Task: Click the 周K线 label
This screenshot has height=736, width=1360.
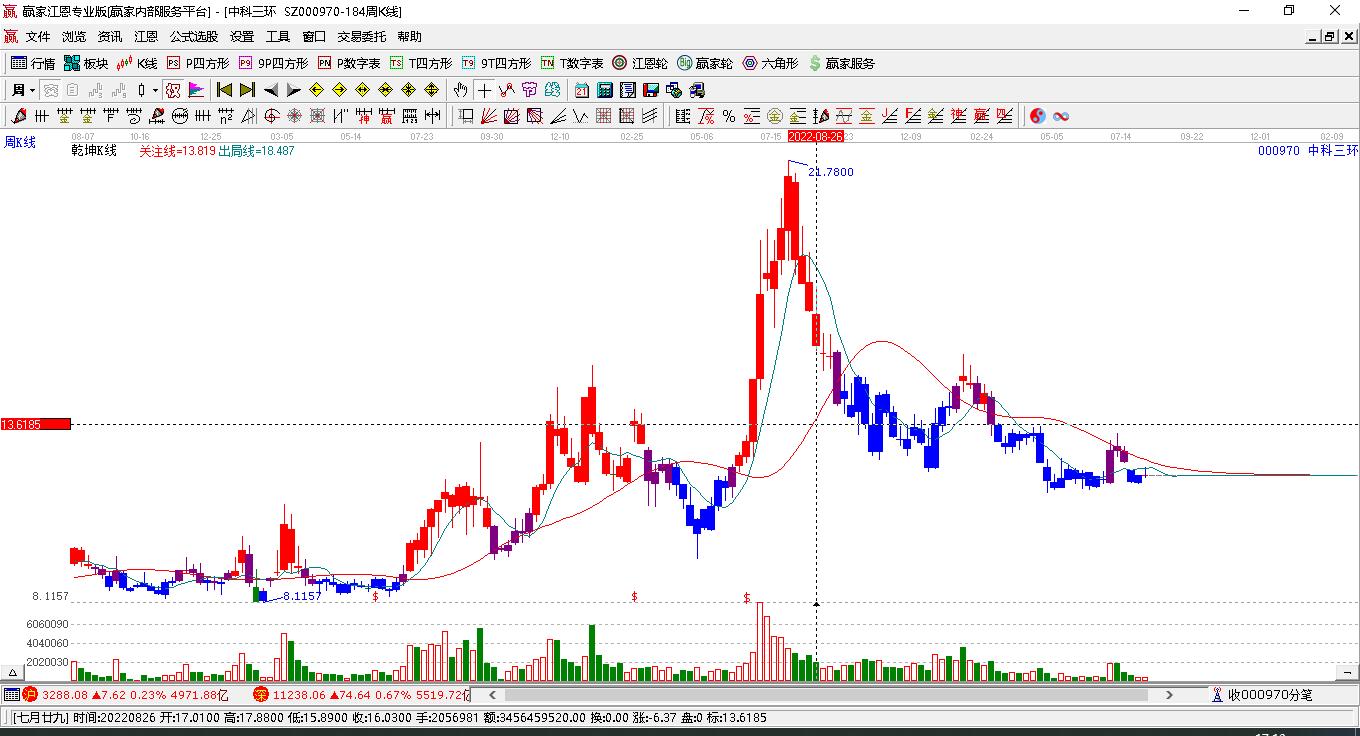Action: click(x=20, y=143)
